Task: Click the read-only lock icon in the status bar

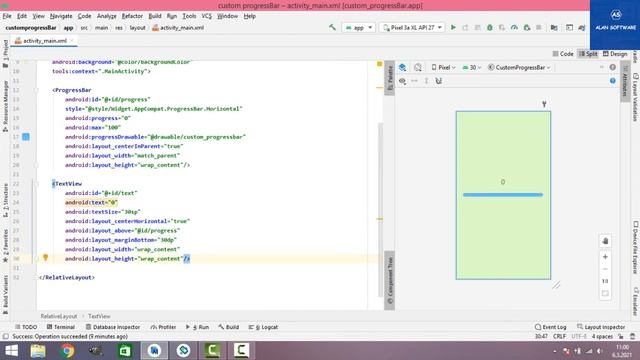Action: (621, 336)
